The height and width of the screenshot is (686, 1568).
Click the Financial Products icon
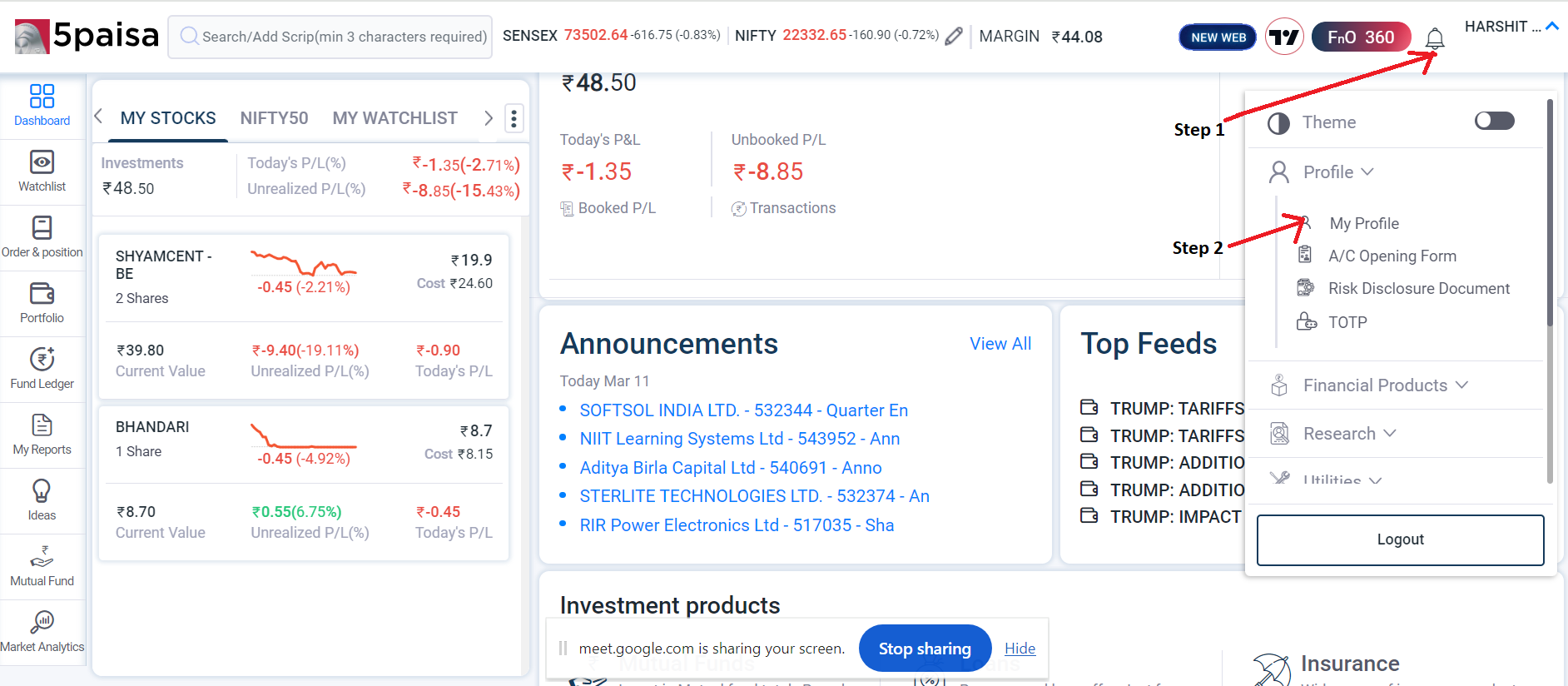(x=1279, y=385)
